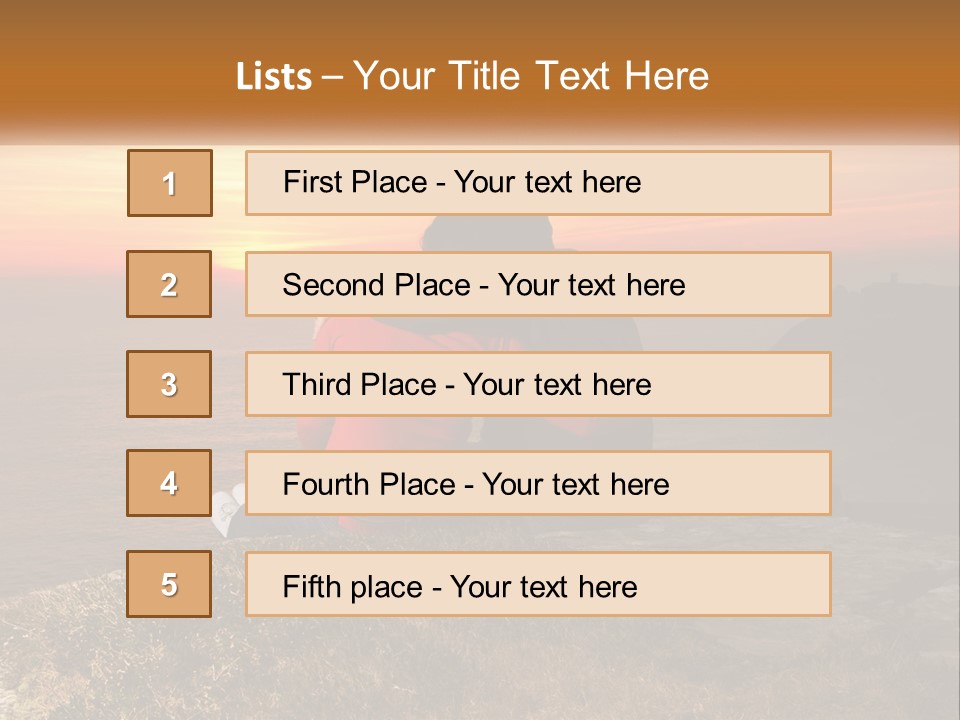960x720 pixels.
Task: Click the number 1 box
Action: point(170,183)
